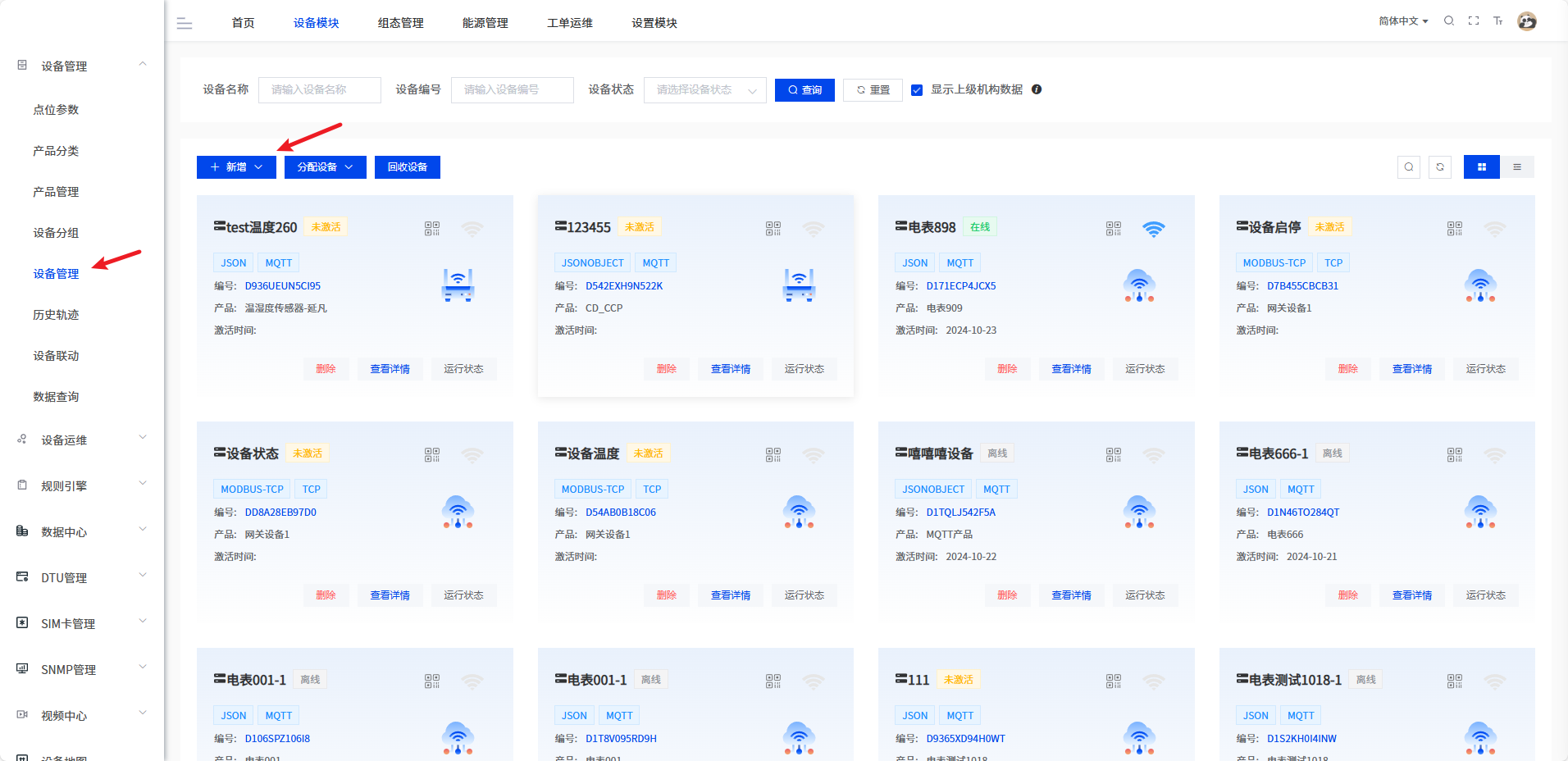
Task: Toggle search panel with magnifier toolbar icon
Action: (x=1409, y=167)
